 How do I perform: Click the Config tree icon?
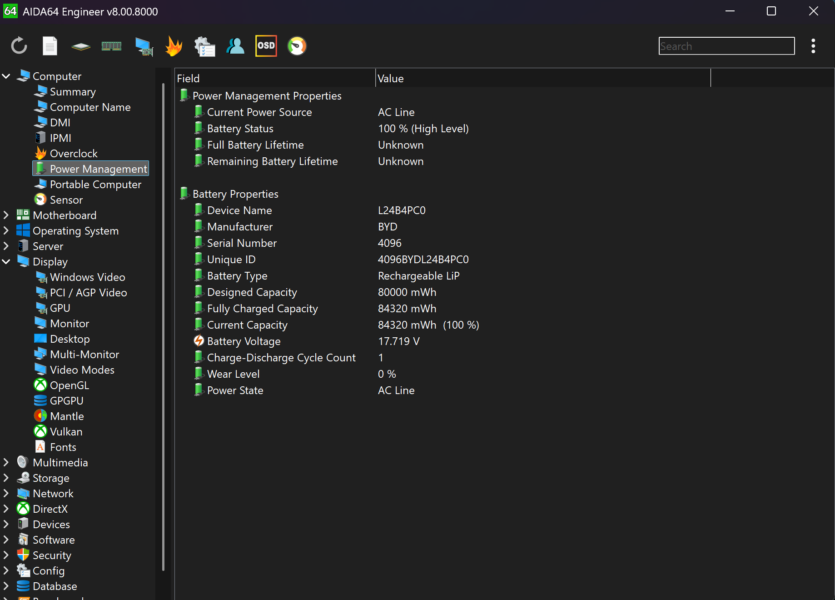[x=23, y=571]
